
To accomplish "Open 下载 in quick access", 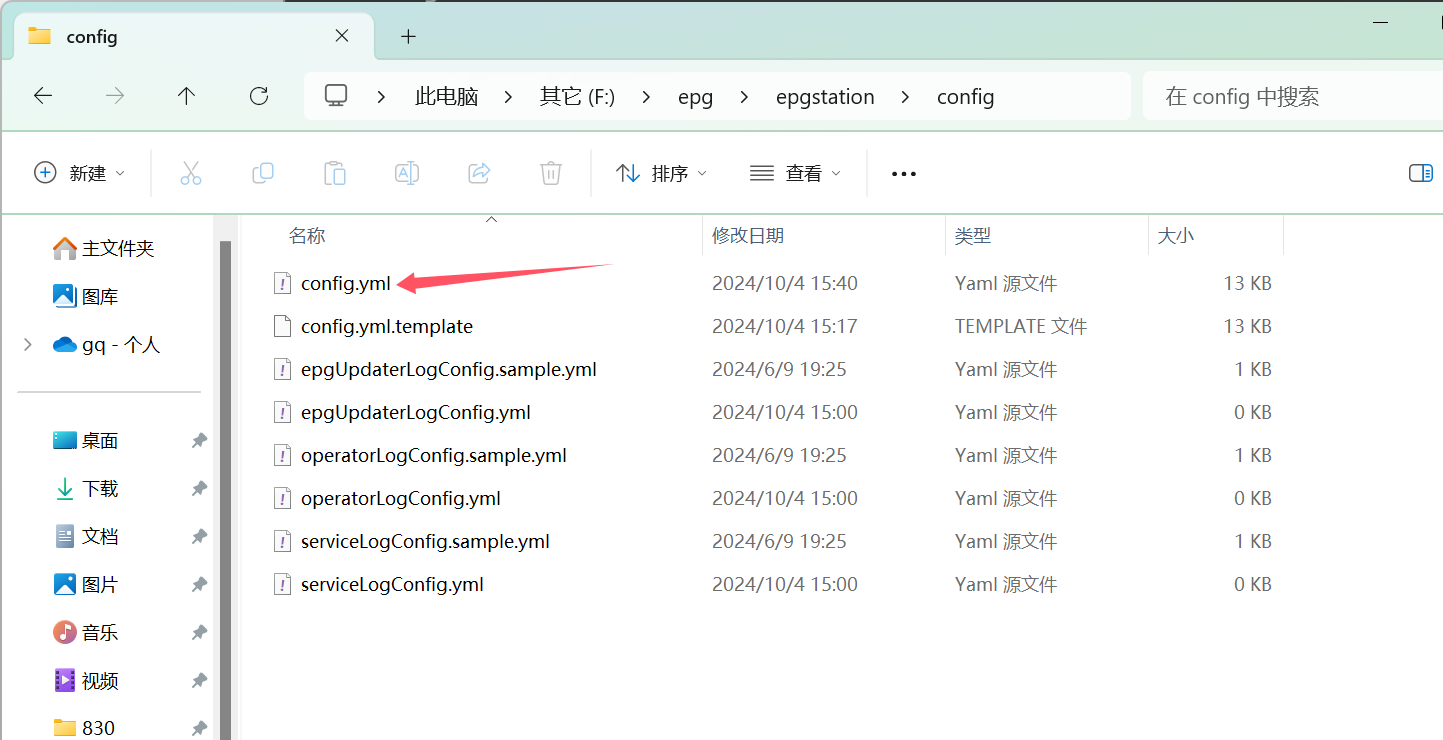I will point(85,488).
